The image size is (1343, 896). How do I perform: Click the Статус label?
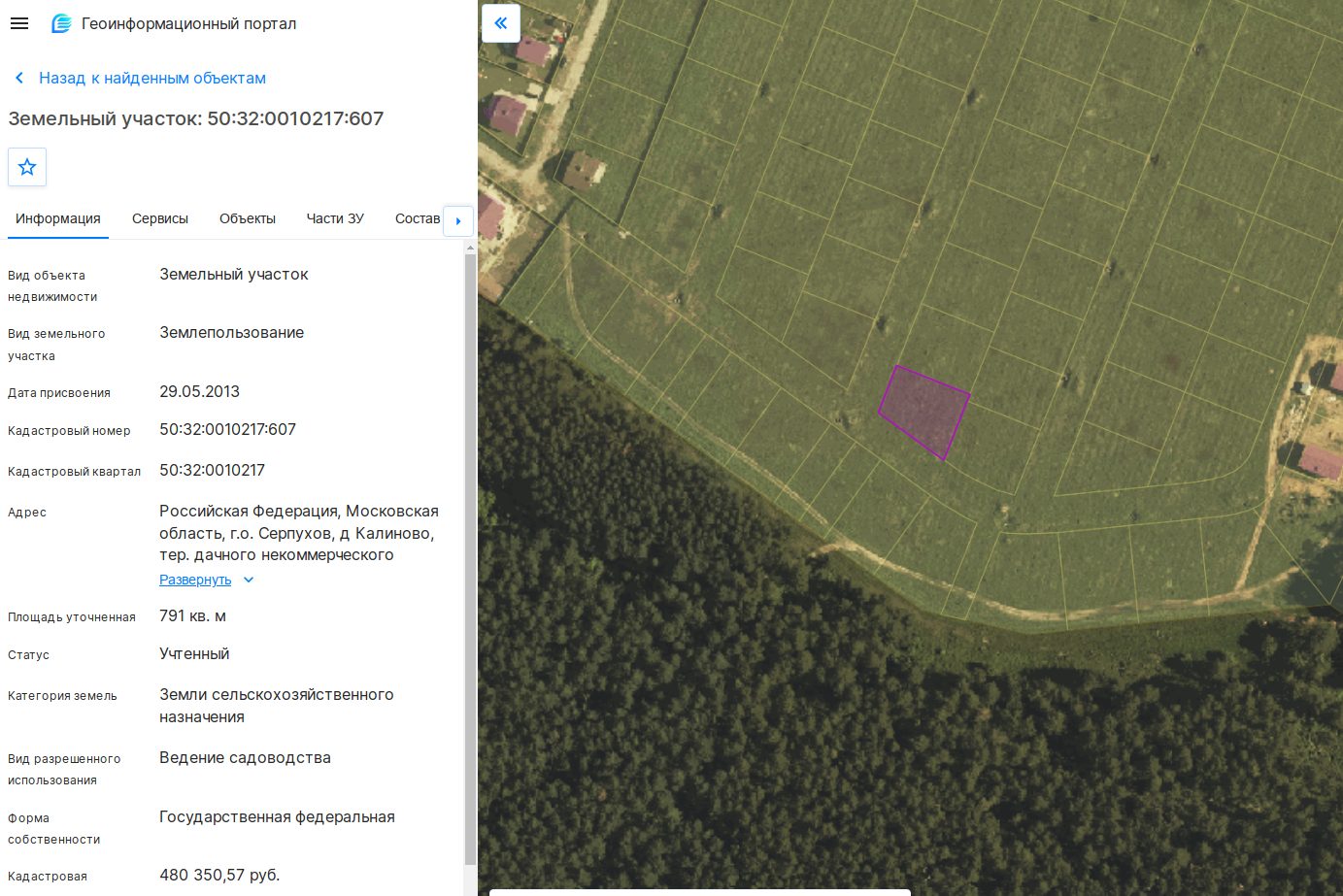pyautogui.click(x=28, y=654)
